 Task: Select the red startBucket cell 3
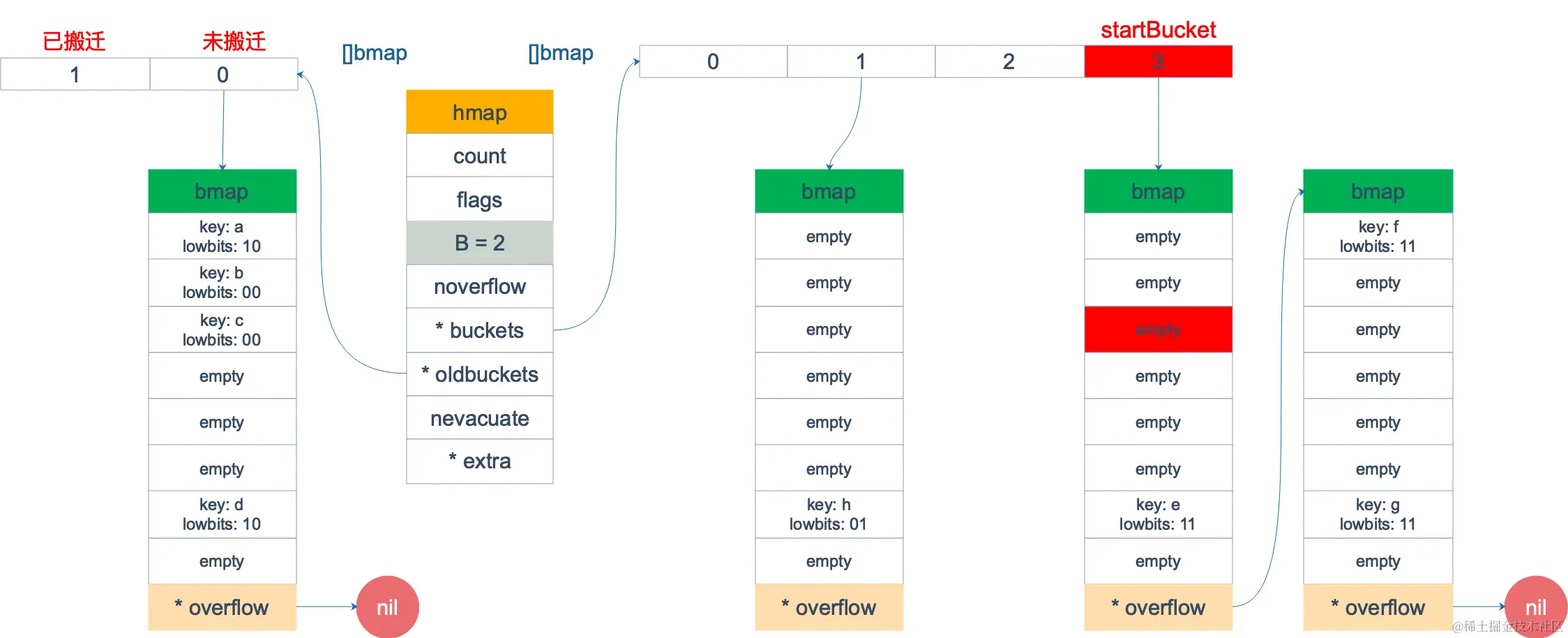click(x=1158, y=61)
